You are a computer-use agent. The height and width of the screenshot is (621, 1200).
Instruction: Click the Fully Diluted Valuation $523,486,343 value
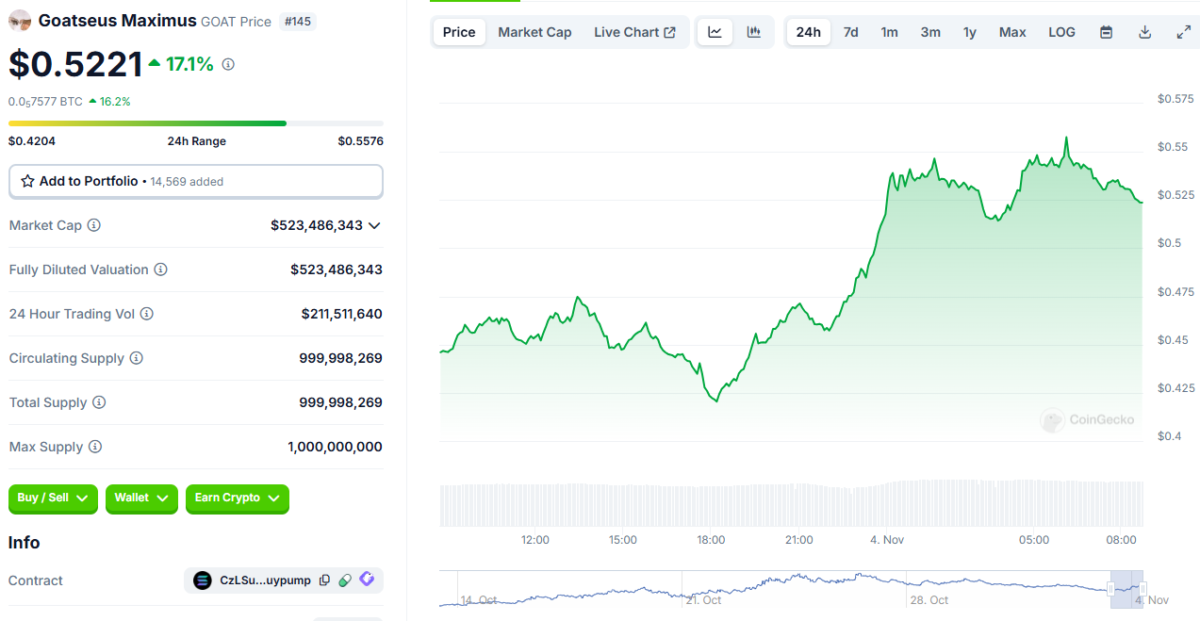tap(337, 270)
